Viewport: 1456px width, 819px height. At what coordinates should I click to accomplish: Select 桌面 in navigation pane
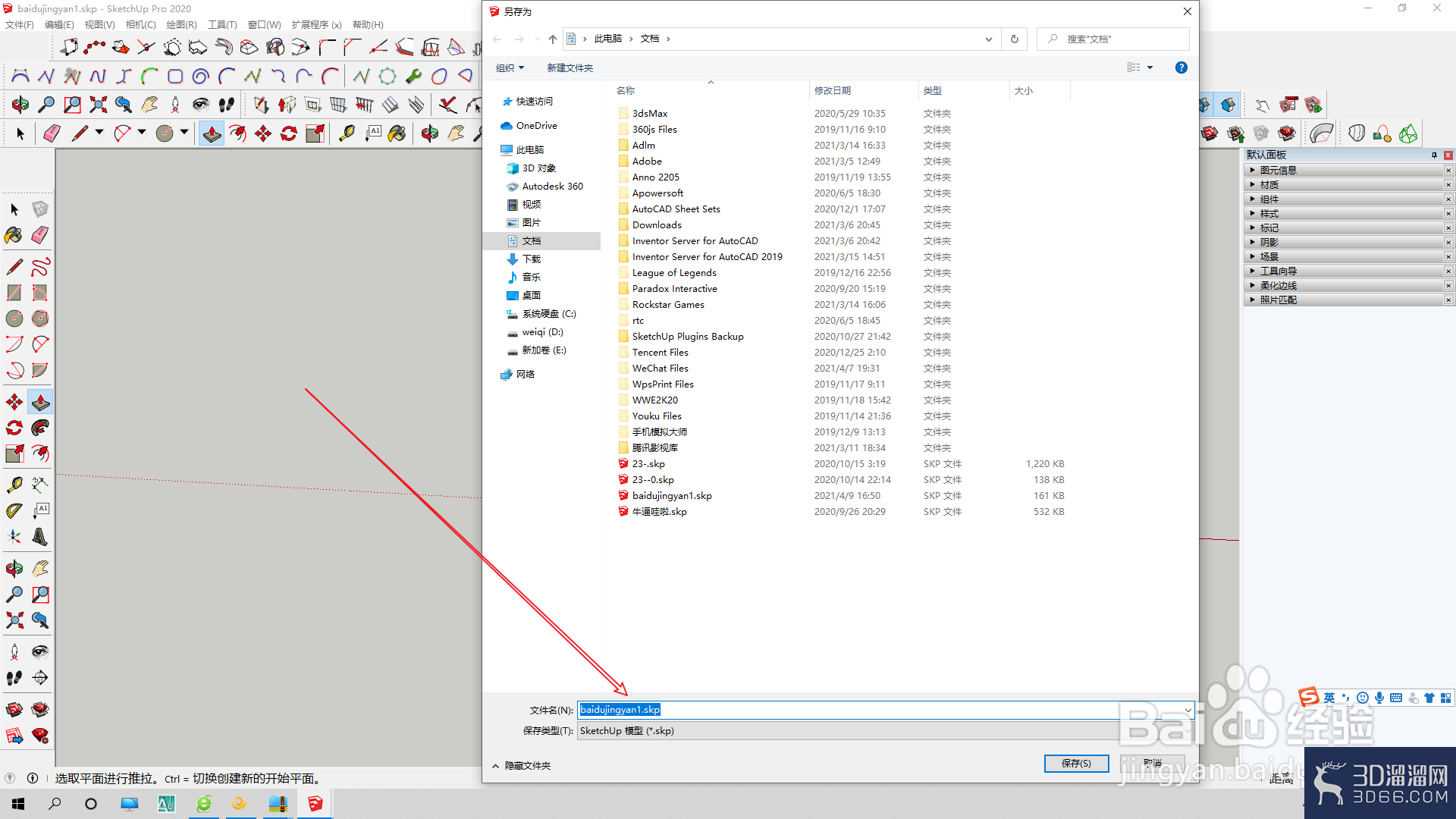[x=531, y=295]
